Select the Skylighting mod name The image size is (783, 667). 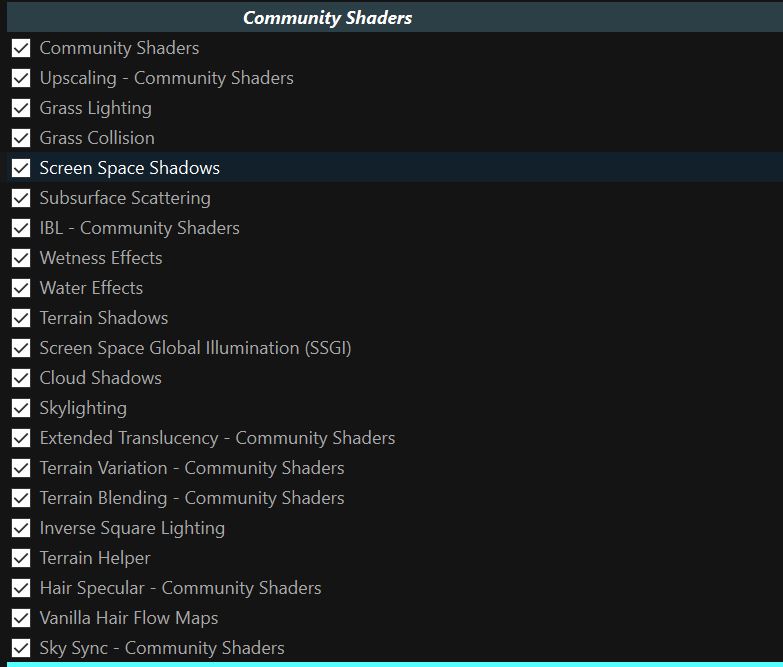83,408
